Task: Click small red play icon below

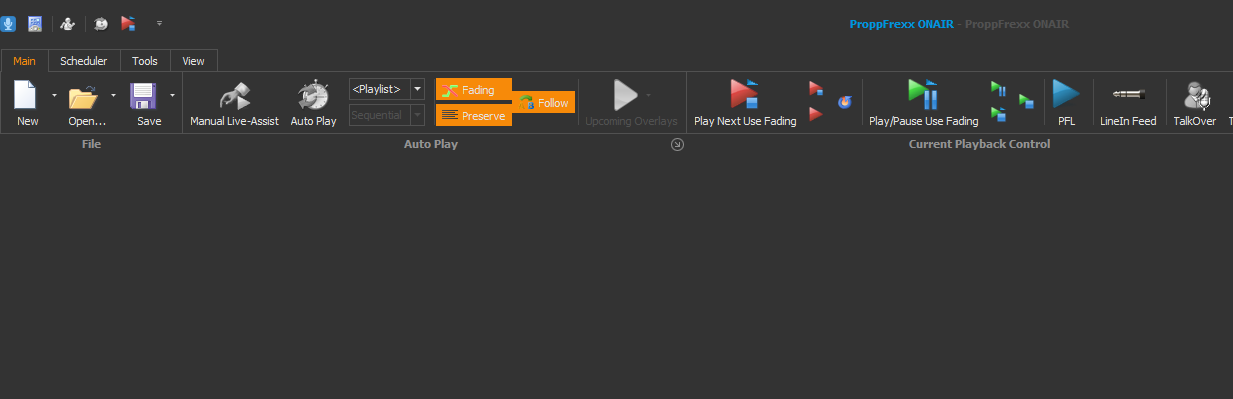Action: coord(816,114)
